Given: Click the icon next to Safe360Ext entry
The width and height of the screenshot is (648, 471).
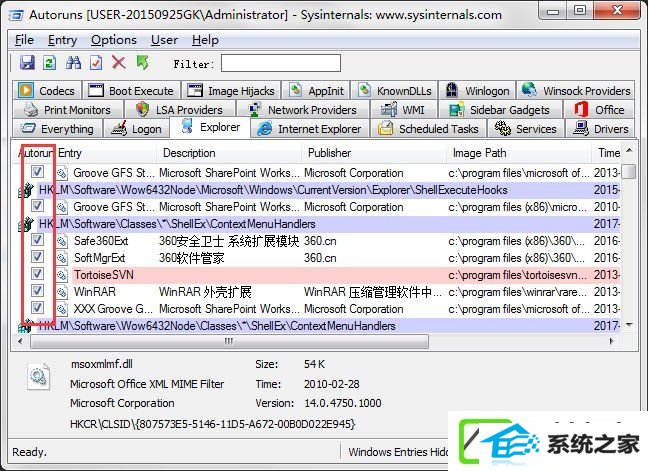Looking at the screenshot, I should 62,241.
